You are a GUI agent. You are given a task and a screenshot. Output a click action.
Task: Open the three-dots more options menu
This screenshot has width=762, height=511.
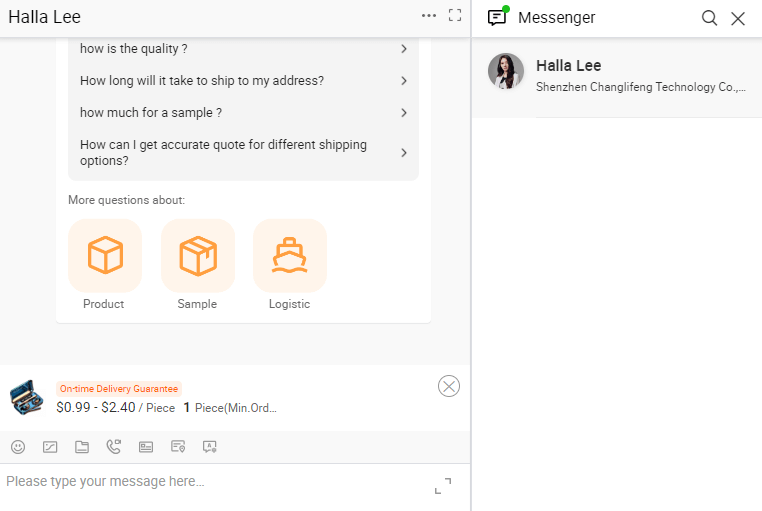tap(429, 16)
